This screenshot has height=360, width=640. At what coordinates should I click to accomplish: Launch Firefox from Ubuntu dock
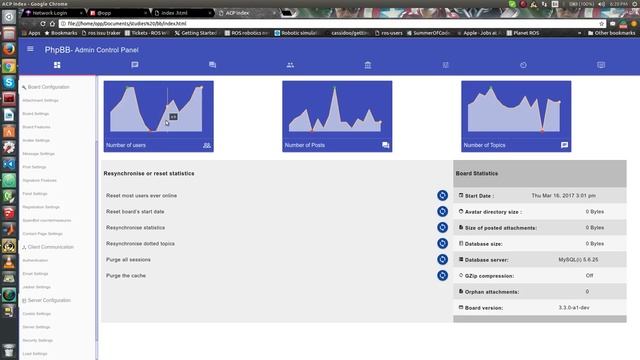click(x=9, y=49)
